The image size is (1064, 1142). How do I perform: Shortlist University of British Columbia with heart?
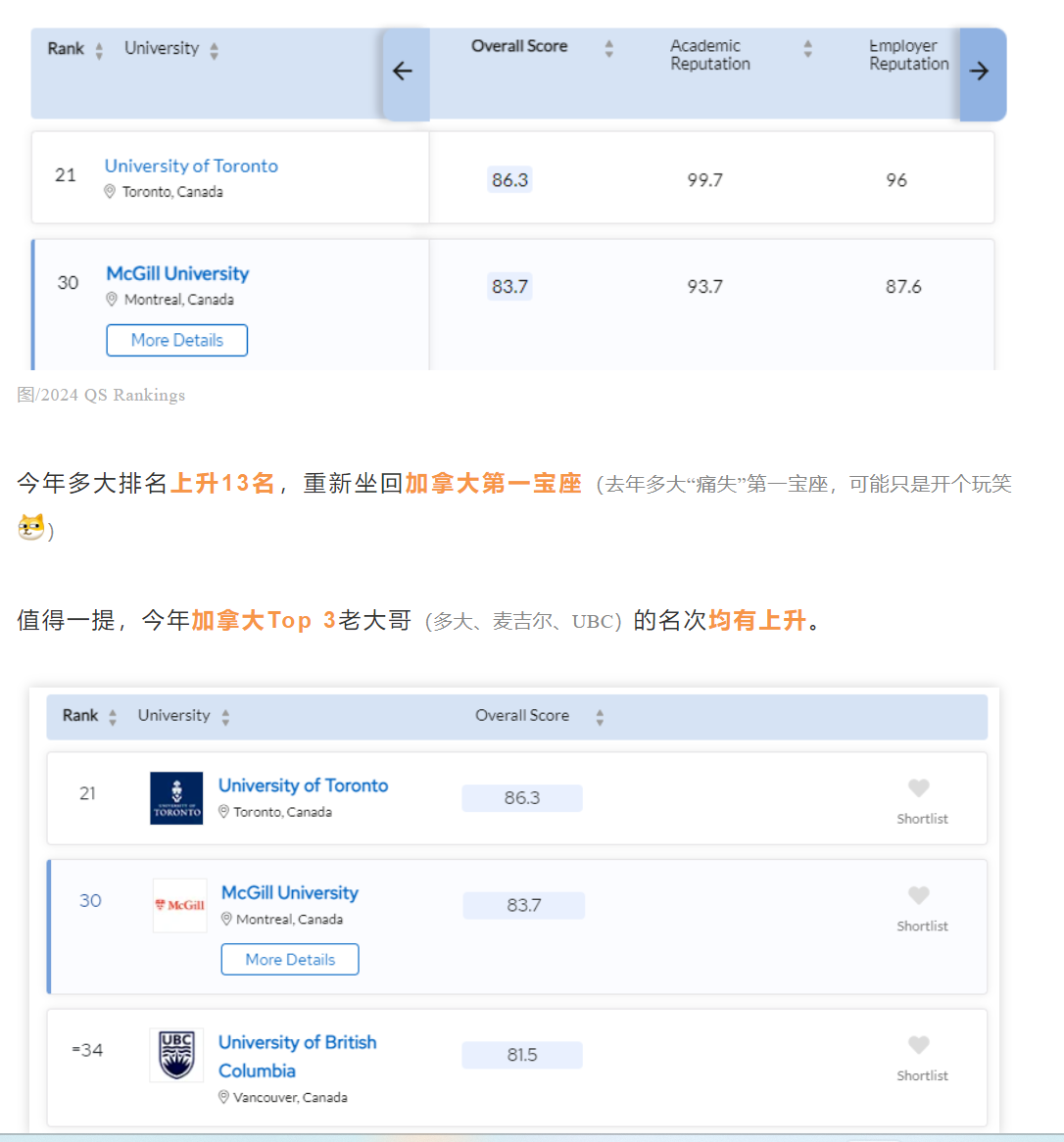[919, 1044]
